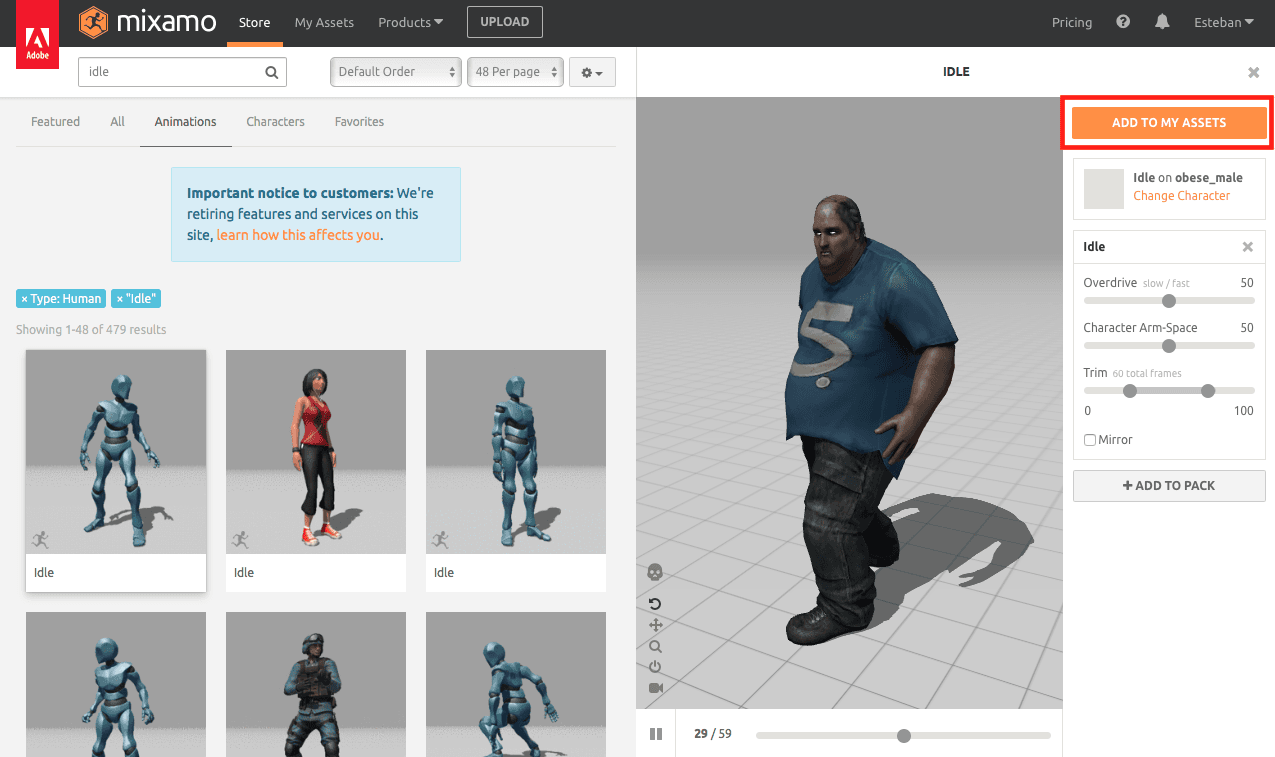This screenshot has height=757, width=1275.
Task: Select the red-top woman Idle thumbnail
Action: click(x=315, y=451)
